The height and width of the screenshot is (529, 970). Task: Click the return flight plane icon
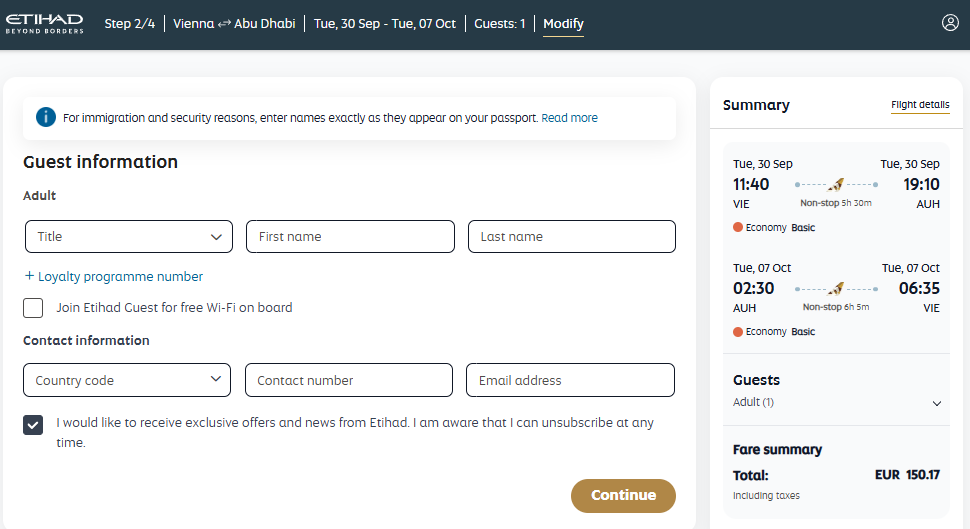tap(836, 288)
